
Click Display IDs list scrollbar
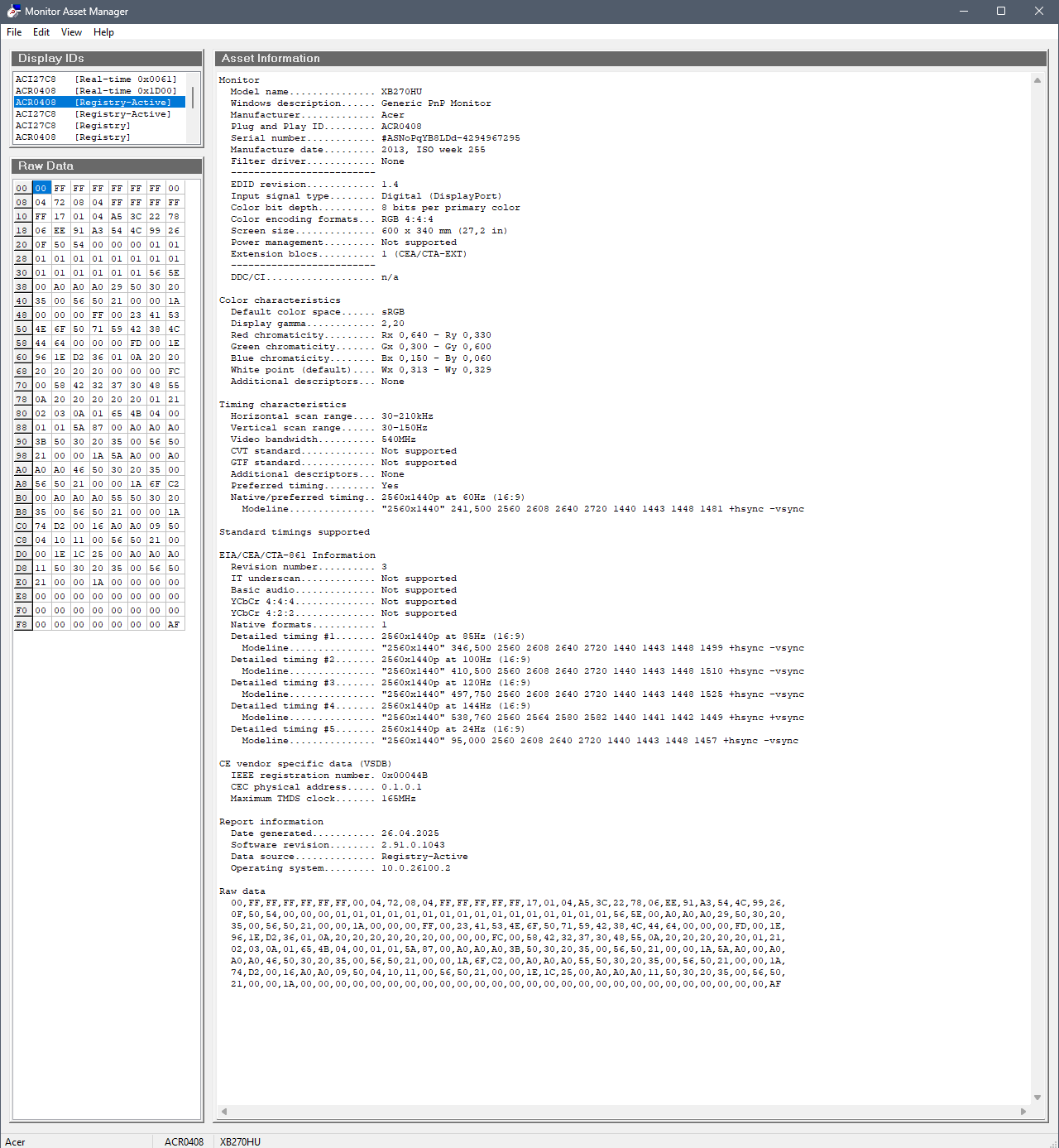click(x=193, y=98)
